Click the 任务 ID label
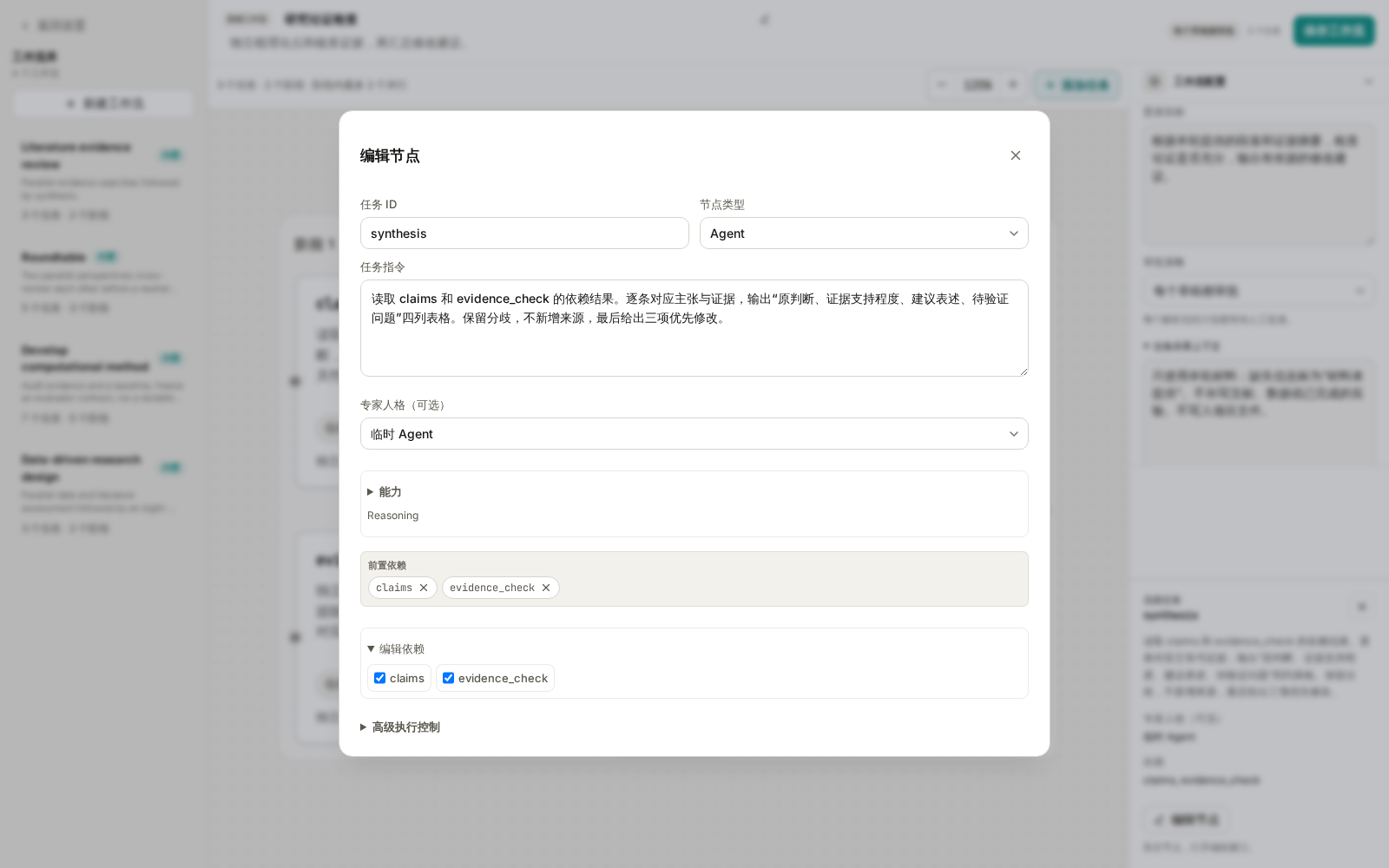This screenshot has height=868, width=1389. coord(379,205)
